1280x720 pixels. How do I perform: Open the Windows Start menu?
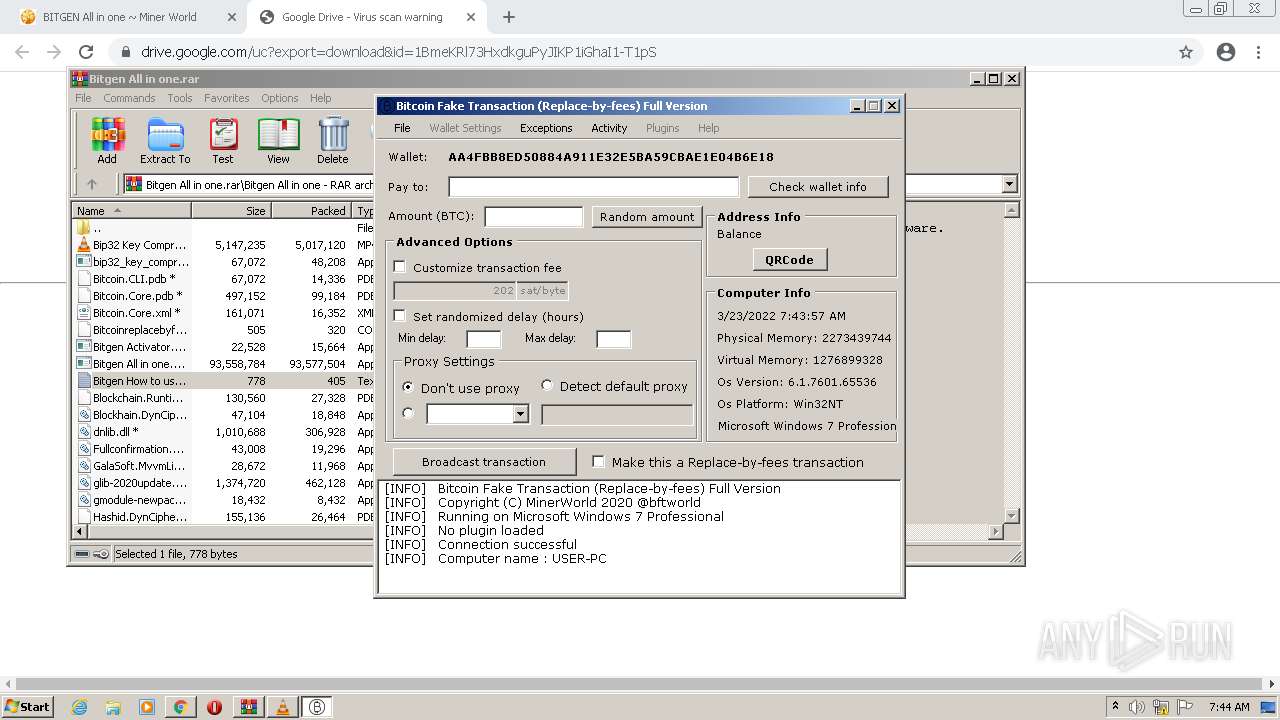(27, 707)
